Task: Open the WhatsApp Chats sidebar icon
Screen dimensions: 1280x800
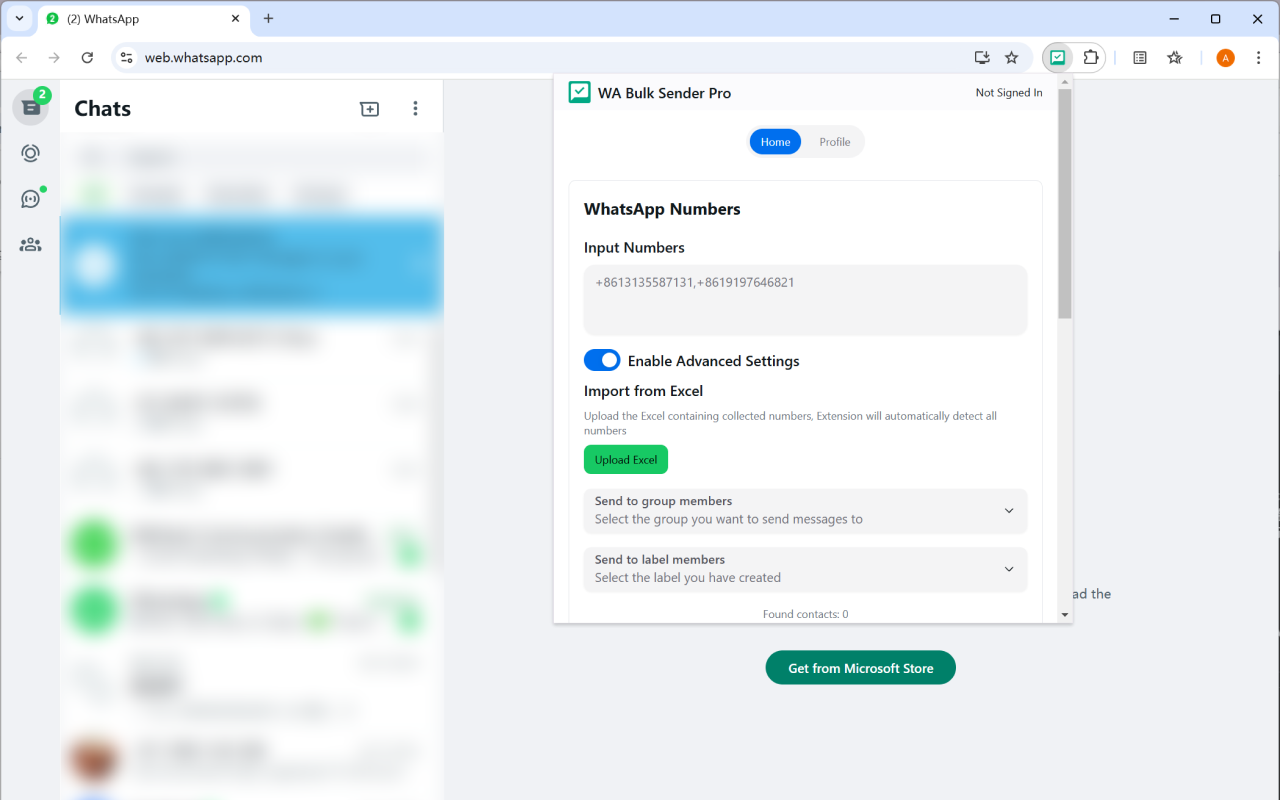Action: coord(31,107)
